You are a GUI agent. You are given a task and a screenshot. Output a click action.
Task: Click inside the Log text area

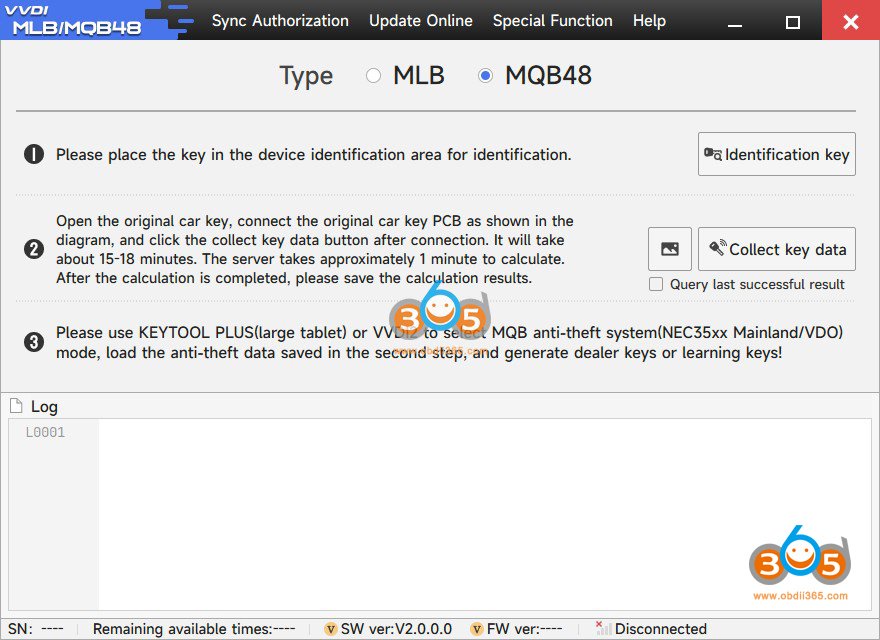tap(485, 514)
